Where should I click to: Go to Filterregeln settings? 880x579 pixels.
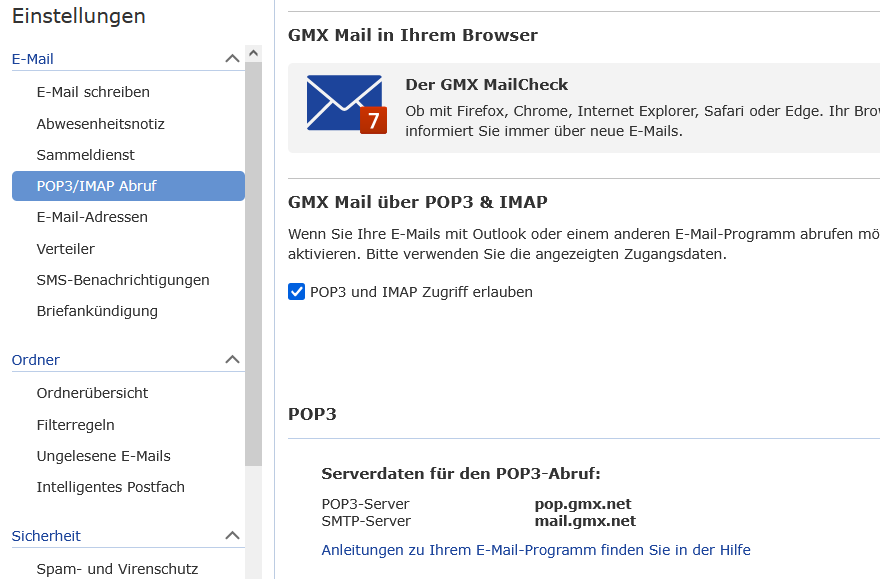[x=75, y=425]
